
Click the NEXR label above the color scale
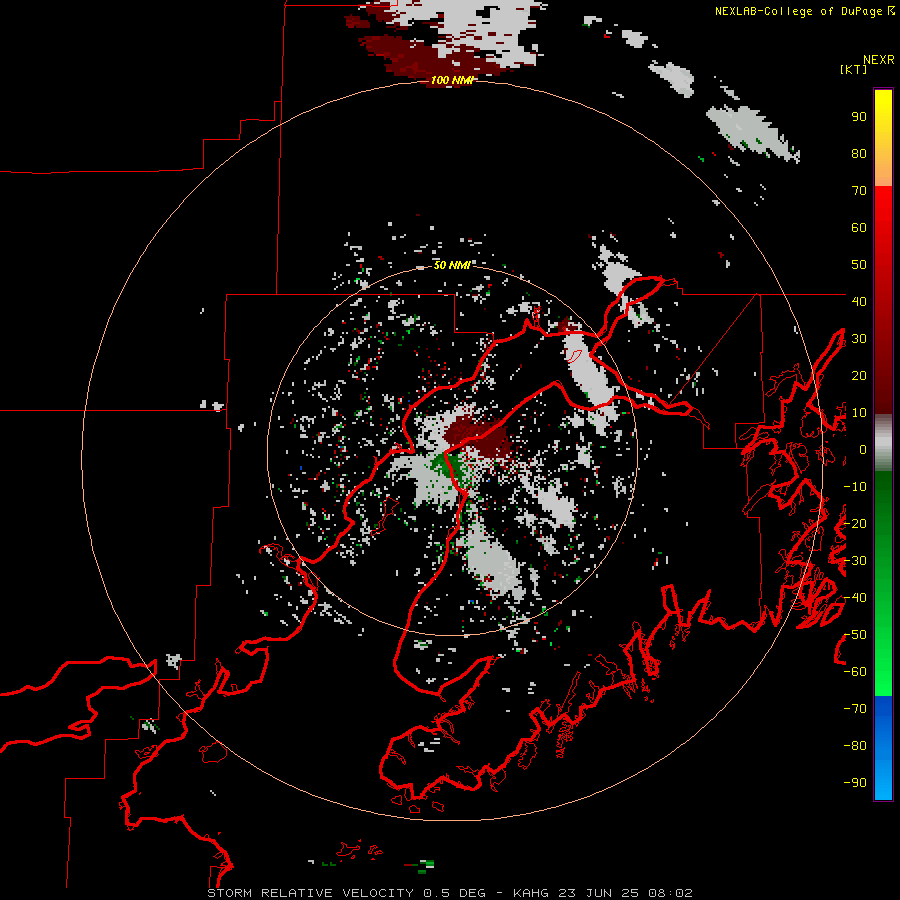click(x=878, y=60)
